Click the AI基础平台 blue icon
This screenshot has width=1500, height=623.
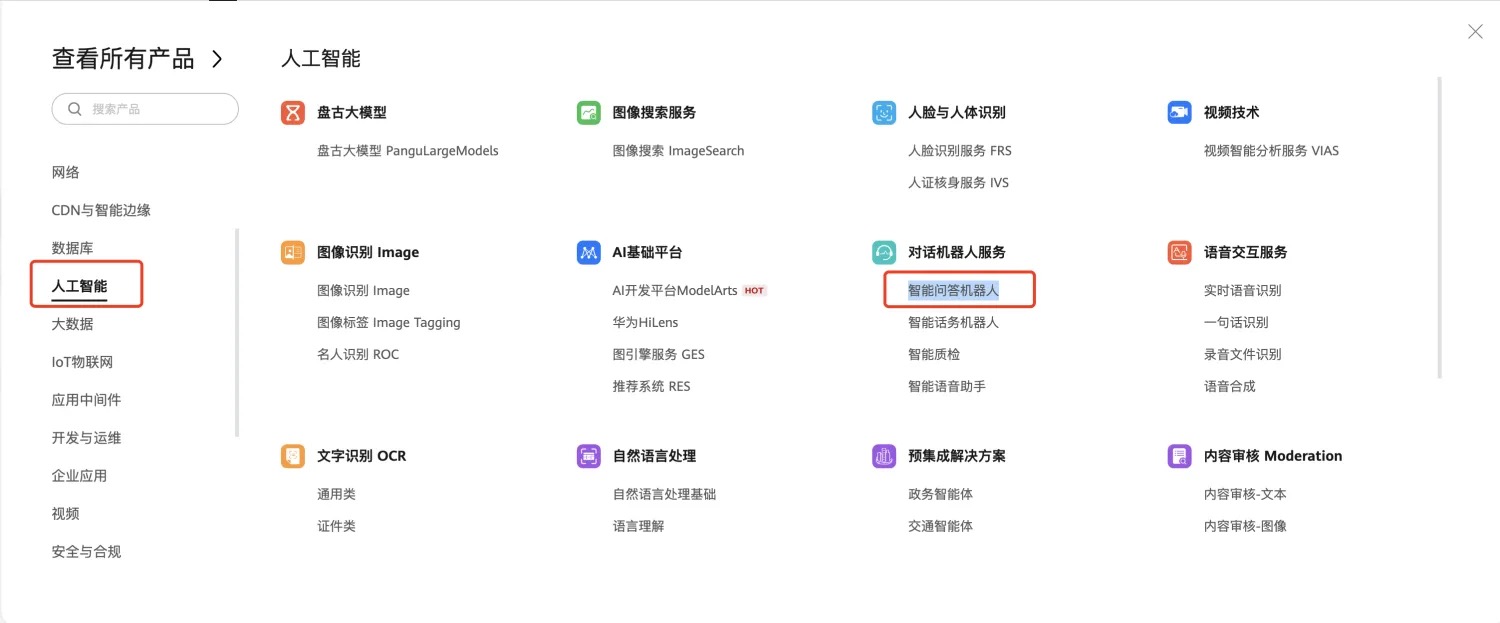pos(588,253)
